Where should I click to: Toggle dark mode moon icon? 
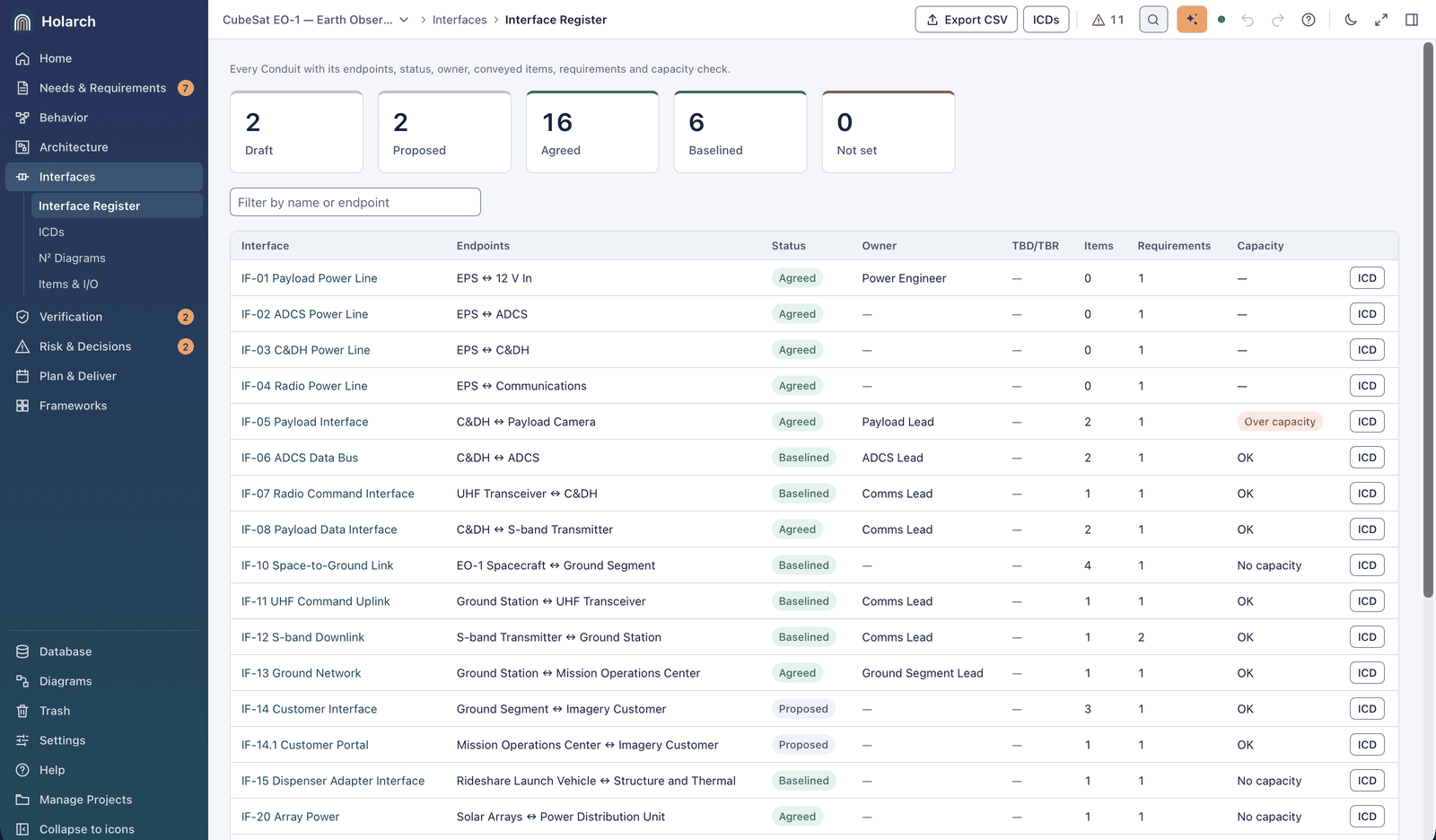1351,20
